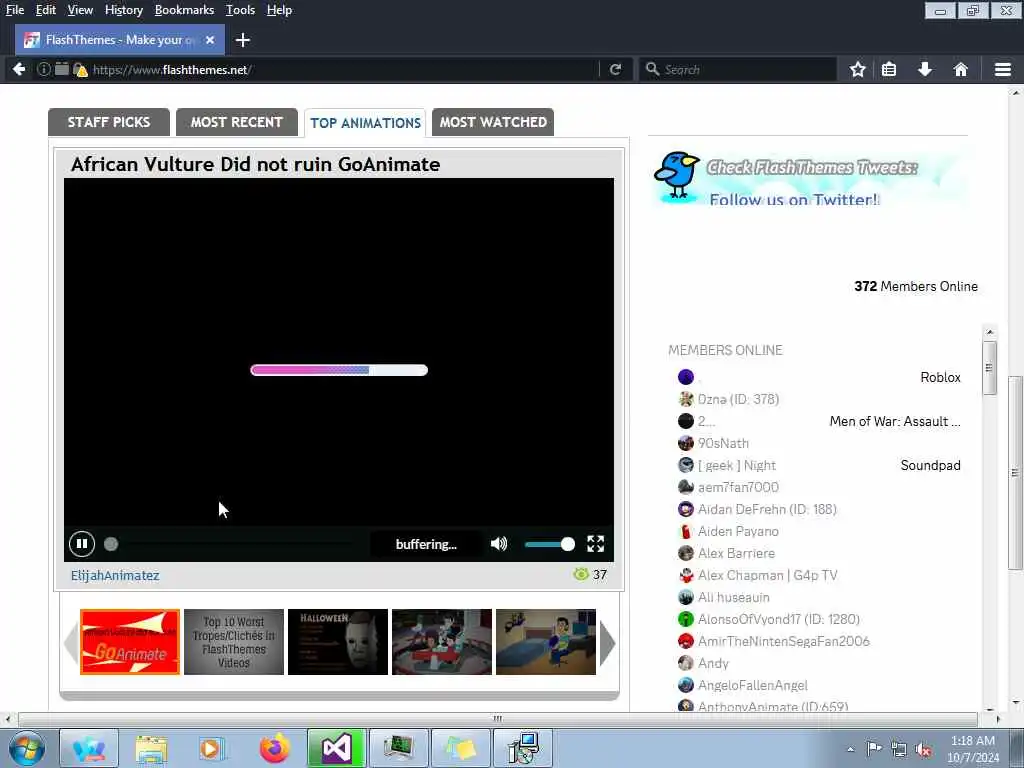
Task: Click member Aidan DeFrehn (ID: 188)
Action: click(x=767, y=509)
